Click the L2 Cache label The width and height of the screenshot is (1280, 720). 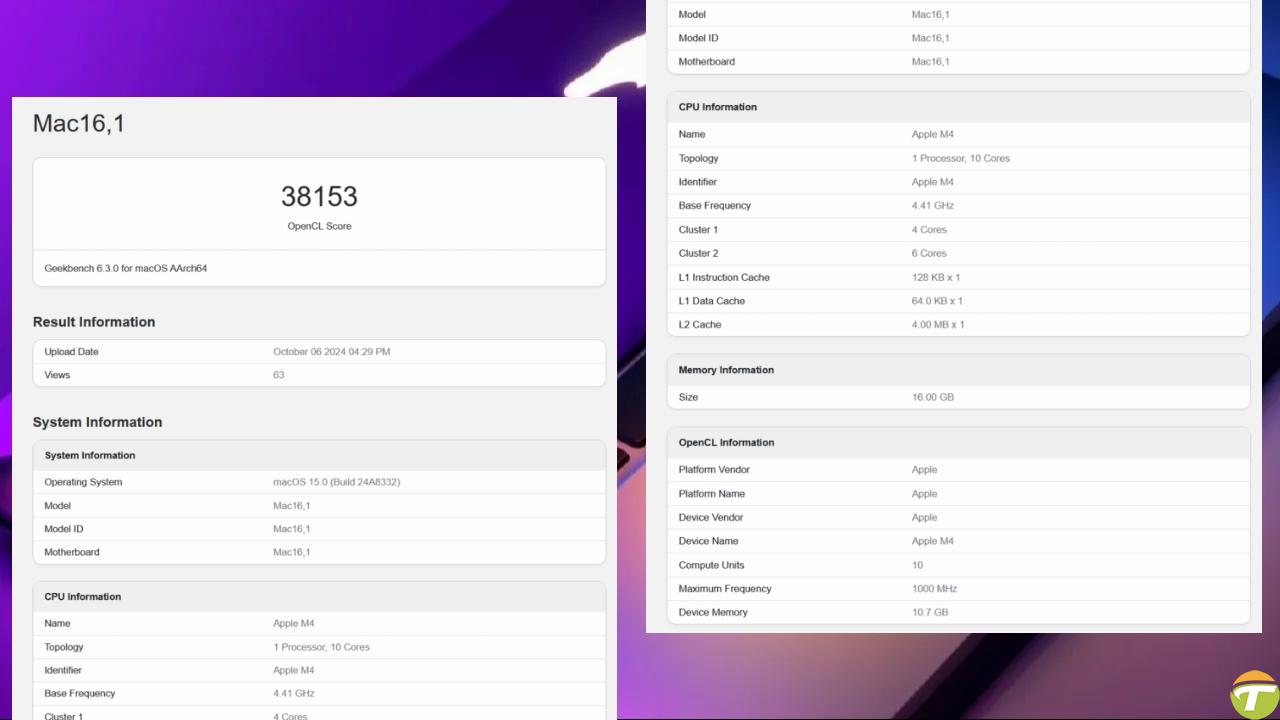700,325
